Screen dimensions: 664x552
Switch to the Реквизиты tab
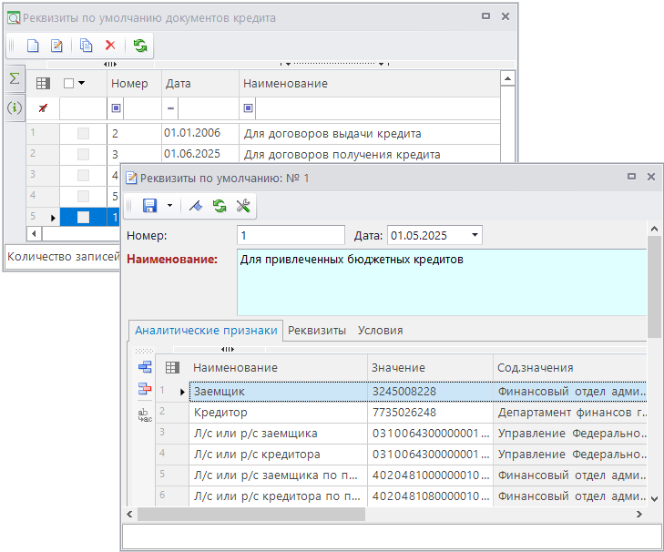point(316,330)
